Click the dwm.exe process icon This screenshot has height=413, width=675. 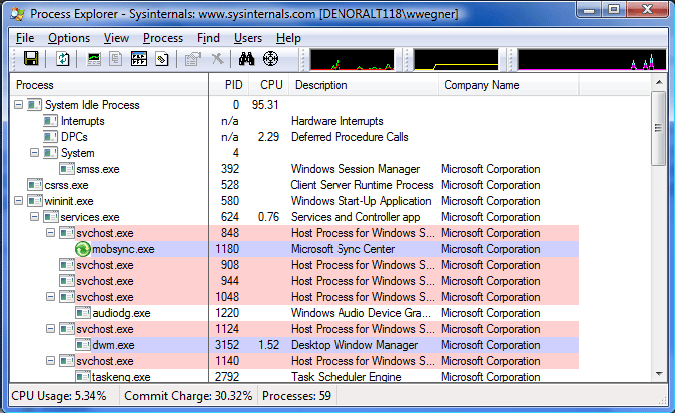click(x=83, y=345)
